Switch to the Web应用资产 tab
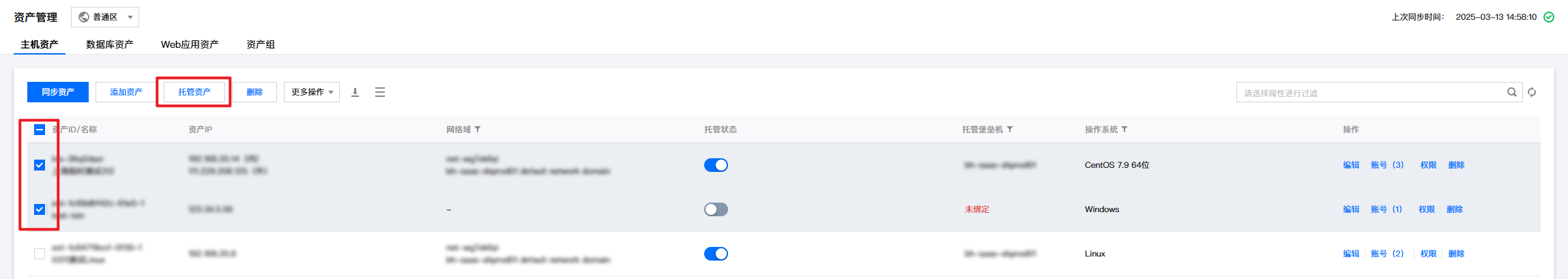 pos(190,44)
